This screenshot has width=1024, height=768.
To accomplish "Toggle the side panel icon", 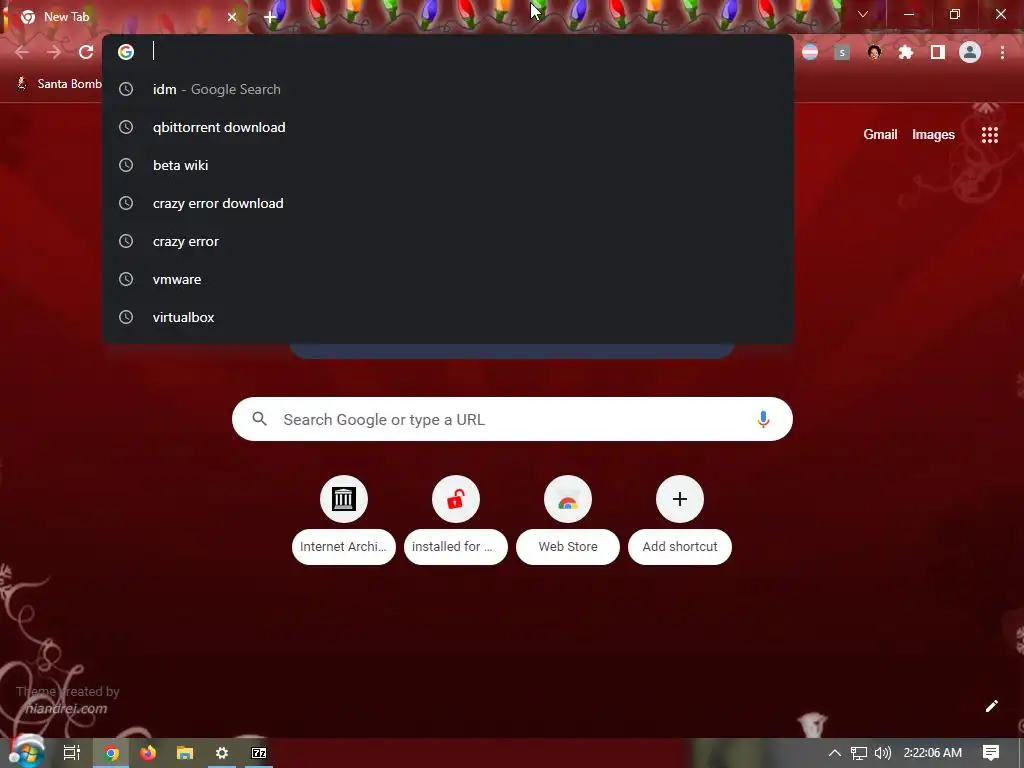I will point(938,52).
